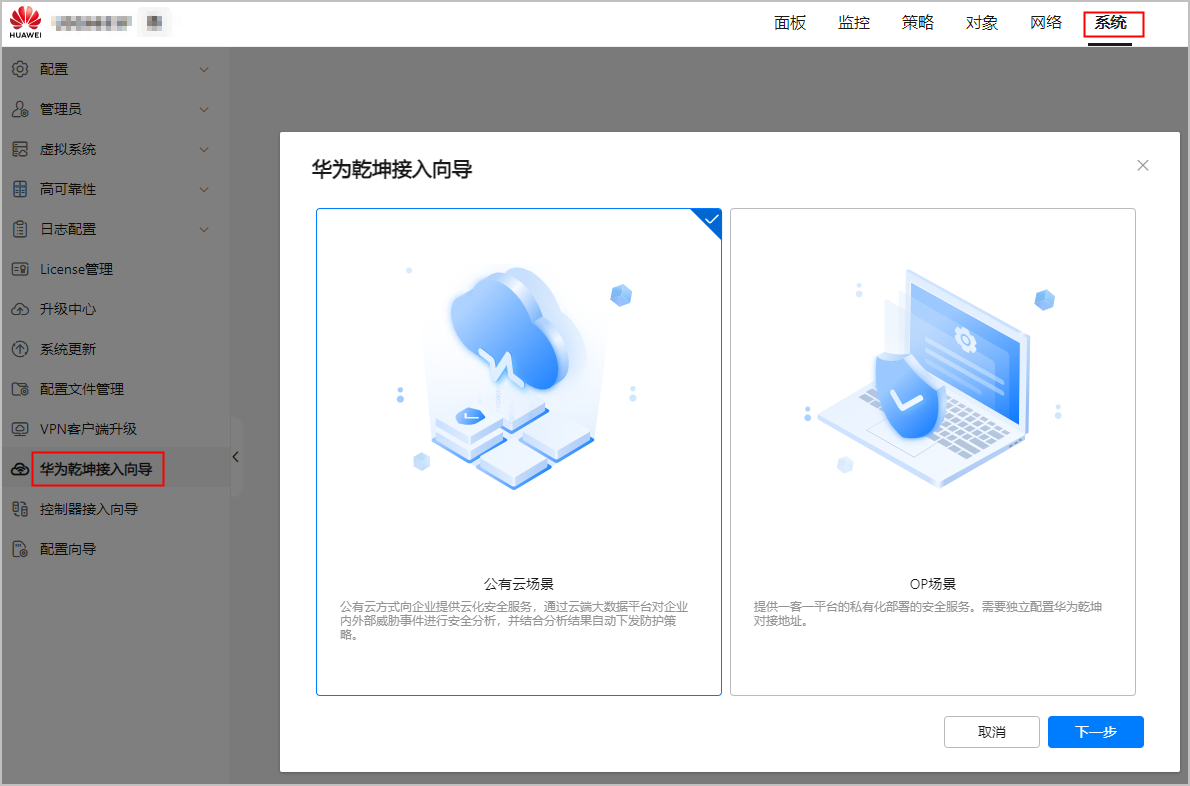Click the 公有云场景 description text
Image resolution: width=1190 pixels, height=786 pixels.
514,621
